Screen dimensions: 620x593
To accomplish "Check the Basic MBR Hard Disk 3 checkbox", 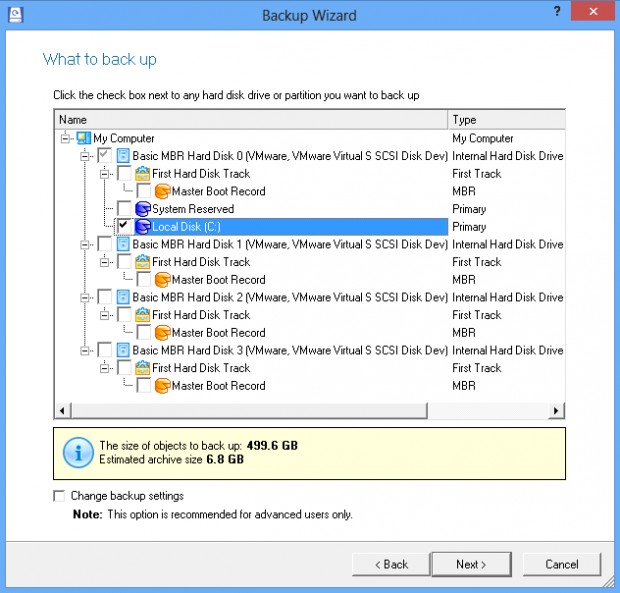I will click(104, 350).
